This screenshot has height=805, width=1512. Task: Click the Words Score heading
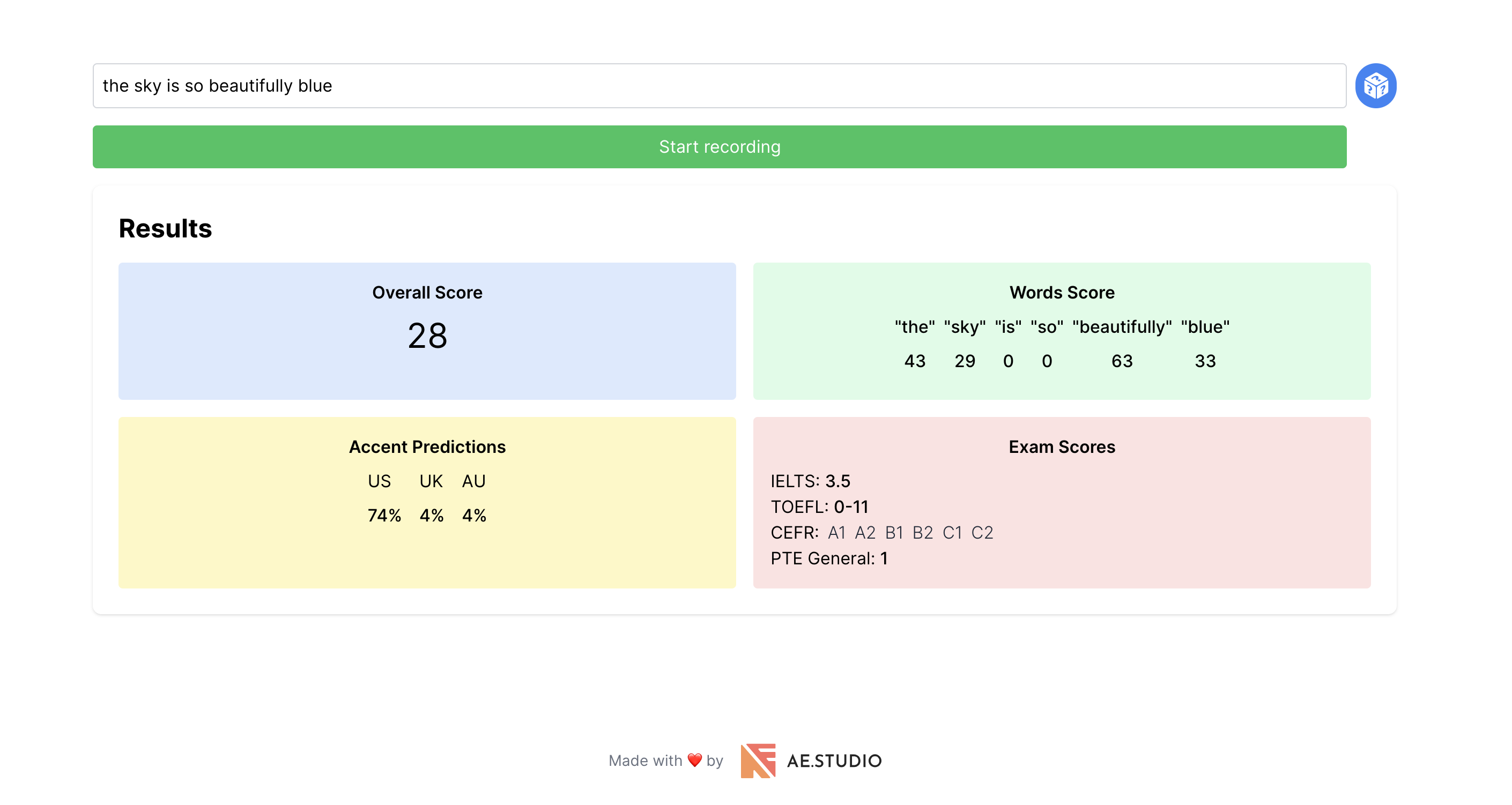point(1061,292)
